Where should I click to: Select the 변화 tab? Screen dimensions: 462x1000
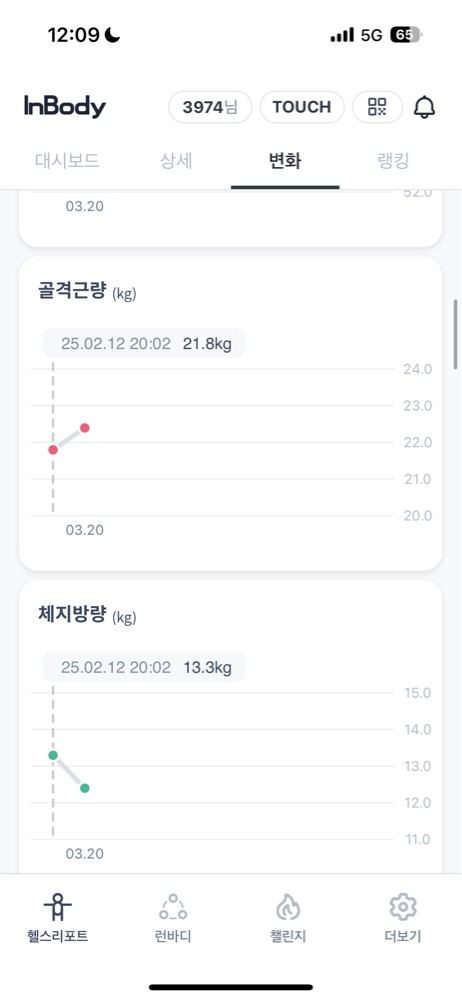tap(285, 161)
